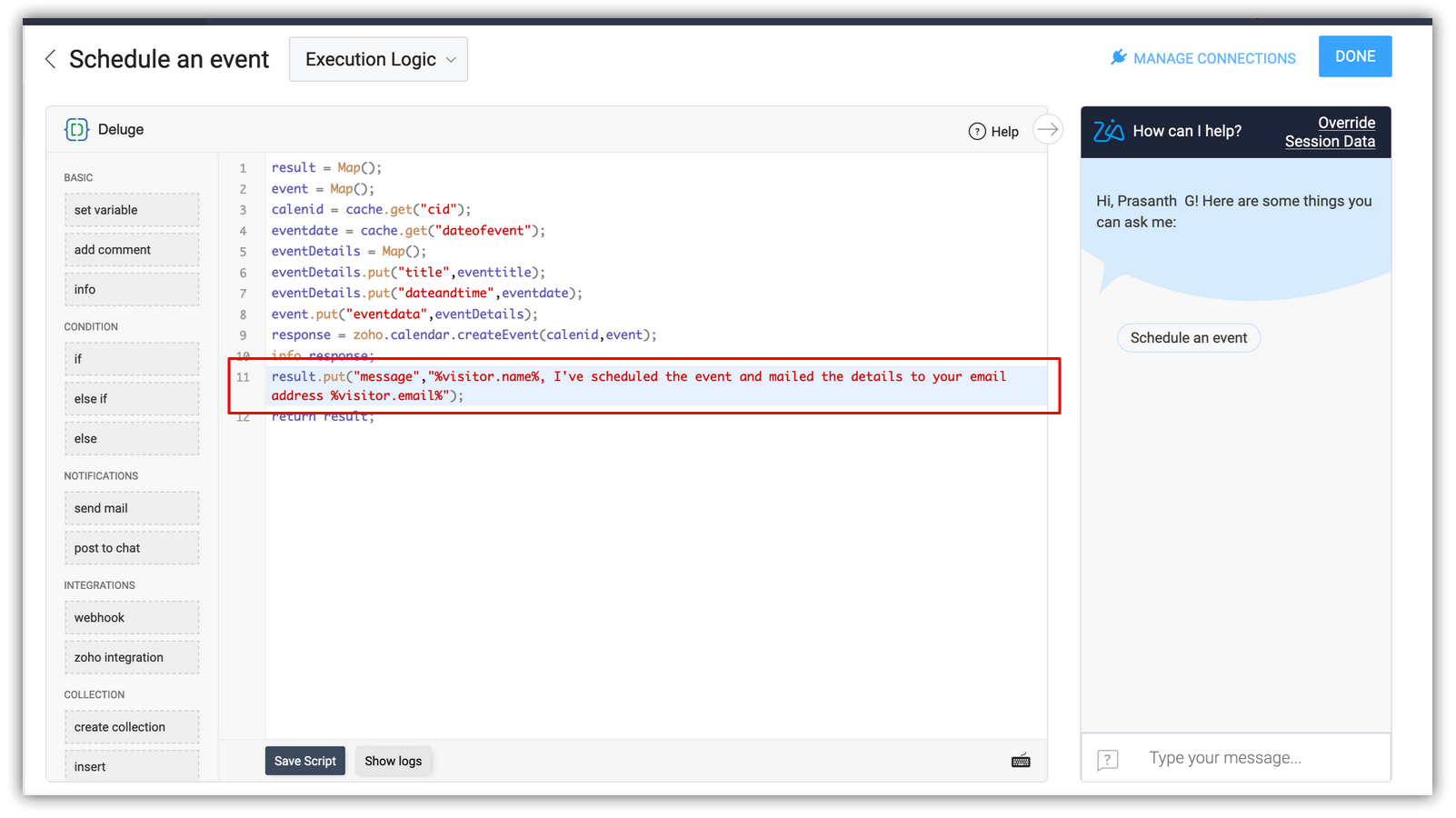Insert the webhook integration block
The image size is (1456, 818).
point(132,618)
